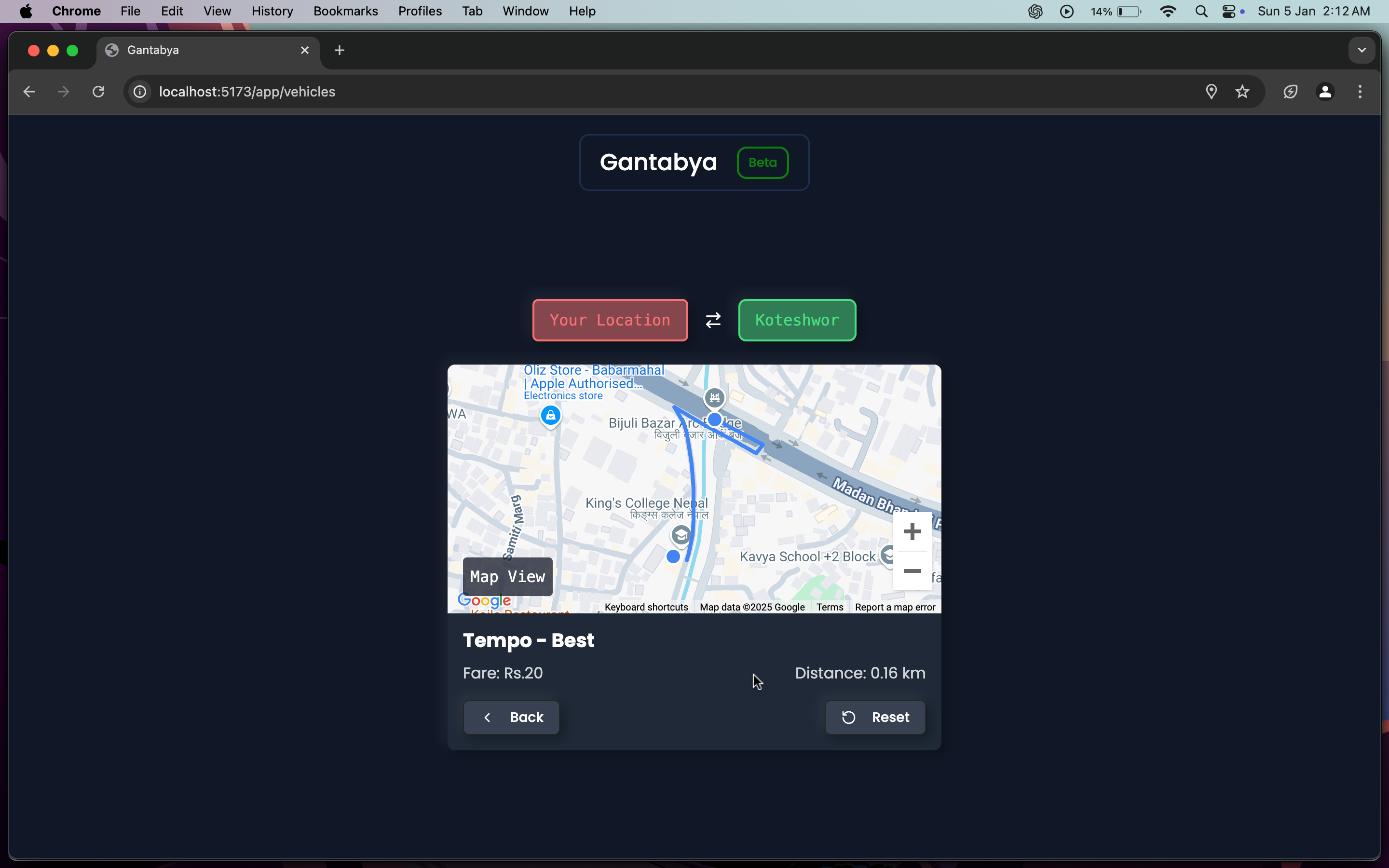Open the History menu
The image size is (1389, 868).
point(272,12)
